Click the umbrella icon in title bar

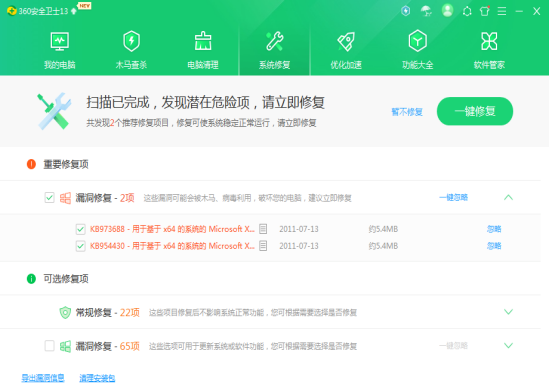426,11
